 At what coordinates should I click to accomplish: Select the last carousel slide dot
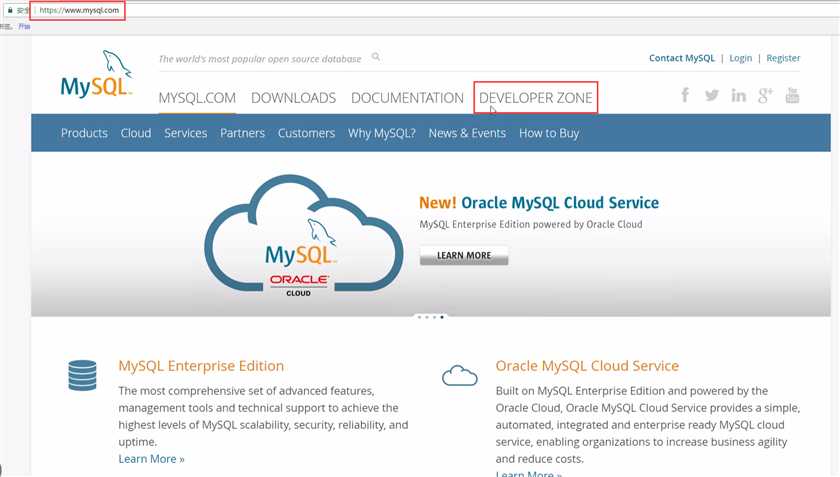click(442, 317)
